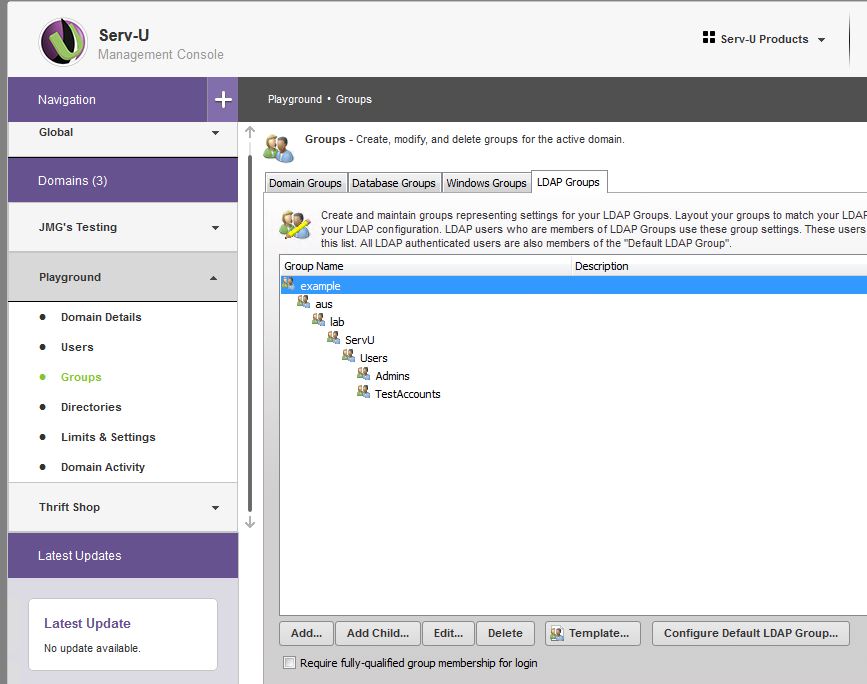The height and width of the screenshot is (684, 867).
Task: Click the group icon beside TestAccounts
Action: pos(363,392)
